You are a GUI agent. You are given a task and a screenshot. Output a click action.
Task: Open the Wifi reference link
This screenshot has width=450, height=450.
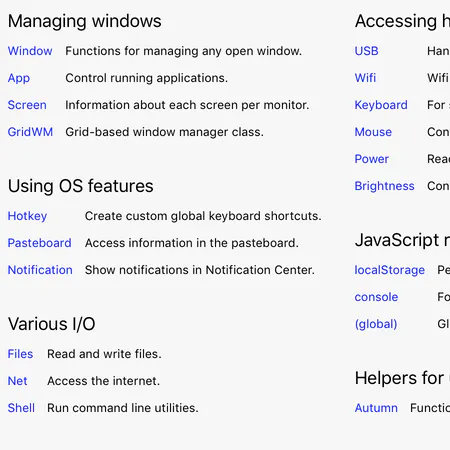[365, 78]
